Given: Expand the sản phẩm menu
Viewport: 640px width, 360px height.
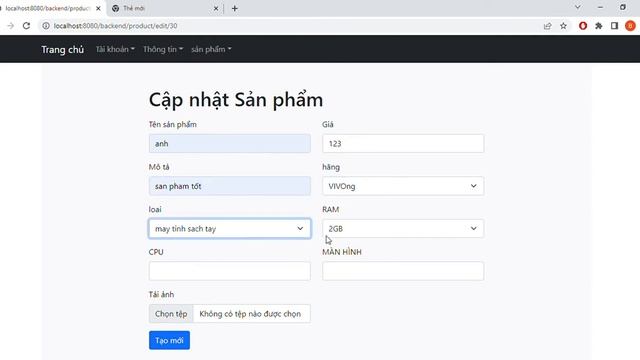Looking at the screenshot, I should pos(211,49).
